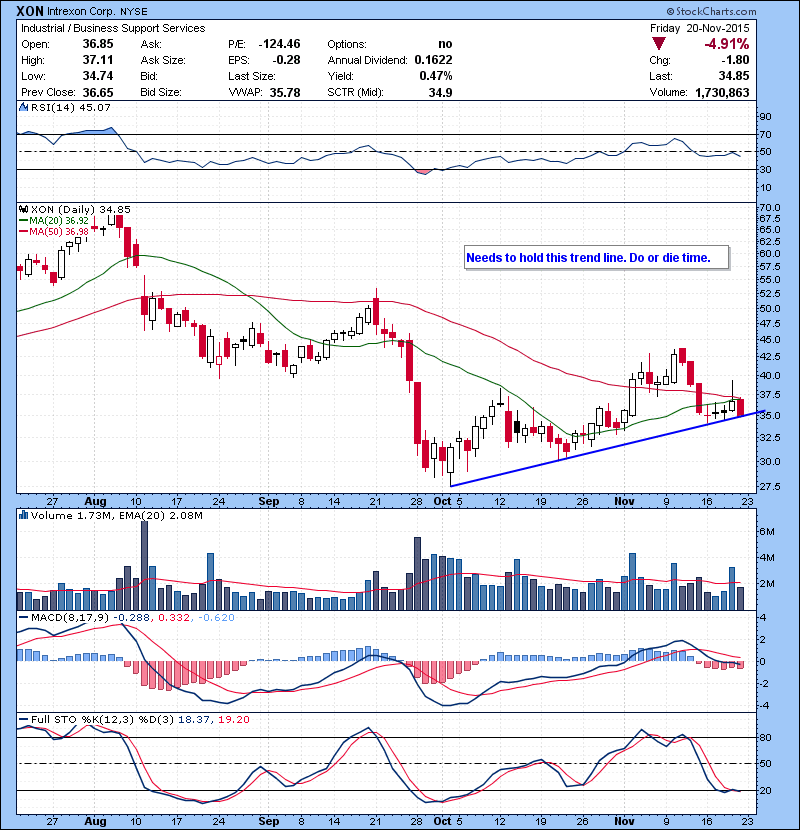Click the MACD(8,17,9) panel label
This screenshot has height=830, width=800.
coord(70,618)
